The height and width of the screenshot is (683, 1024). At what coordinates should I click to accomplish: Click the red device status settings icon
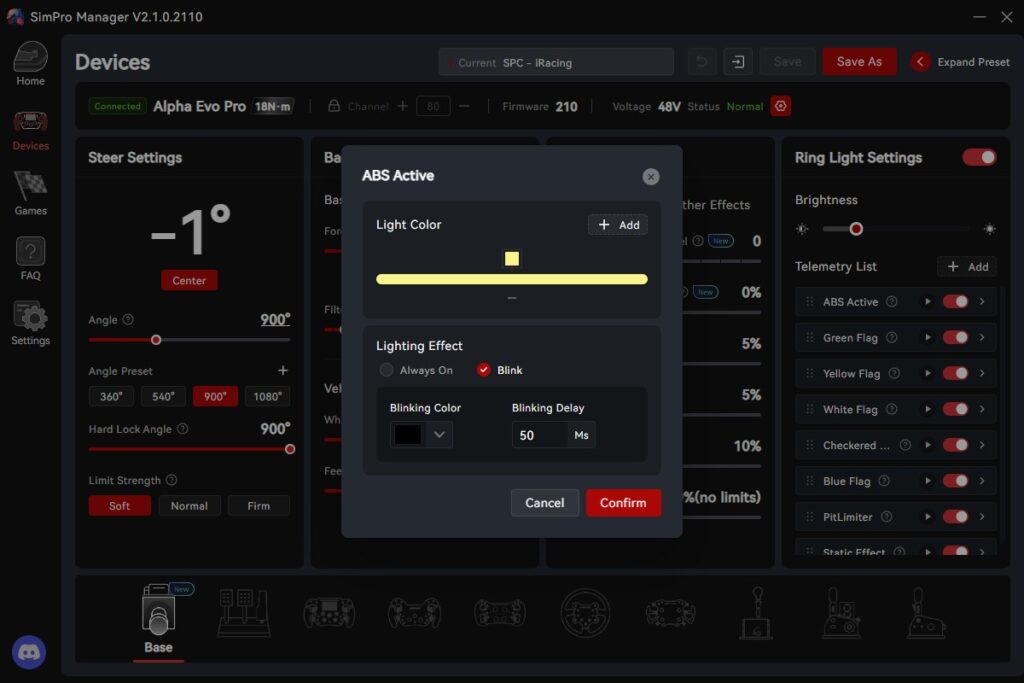(781, 106)
